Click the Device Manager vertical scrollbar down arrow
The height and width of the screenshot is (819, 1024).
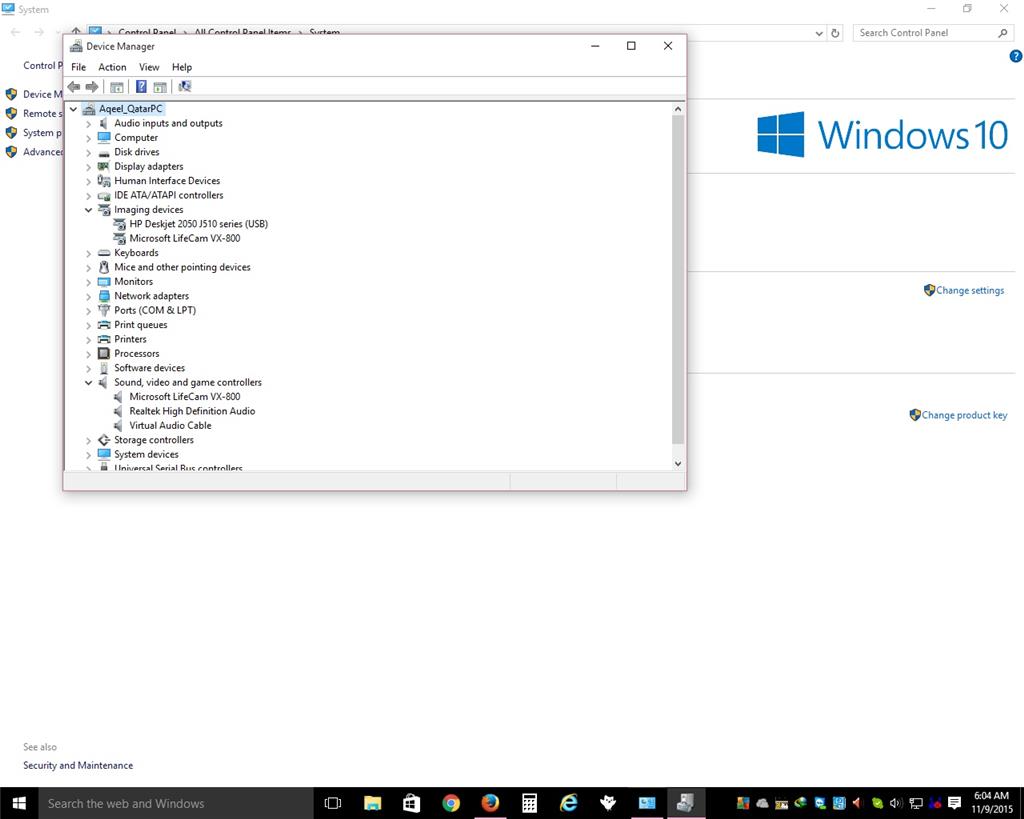pos(678,463)
